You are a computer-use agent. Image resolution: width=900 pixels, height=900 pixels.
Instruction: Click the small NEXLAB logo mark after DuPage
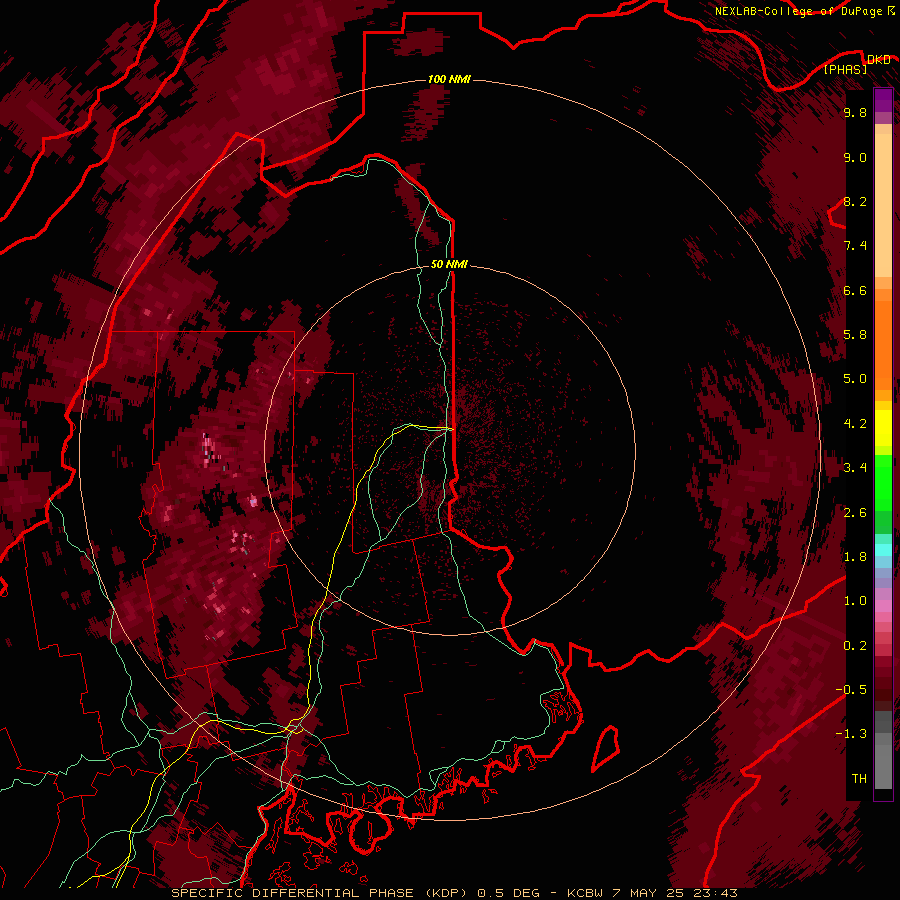coord(890,11)
